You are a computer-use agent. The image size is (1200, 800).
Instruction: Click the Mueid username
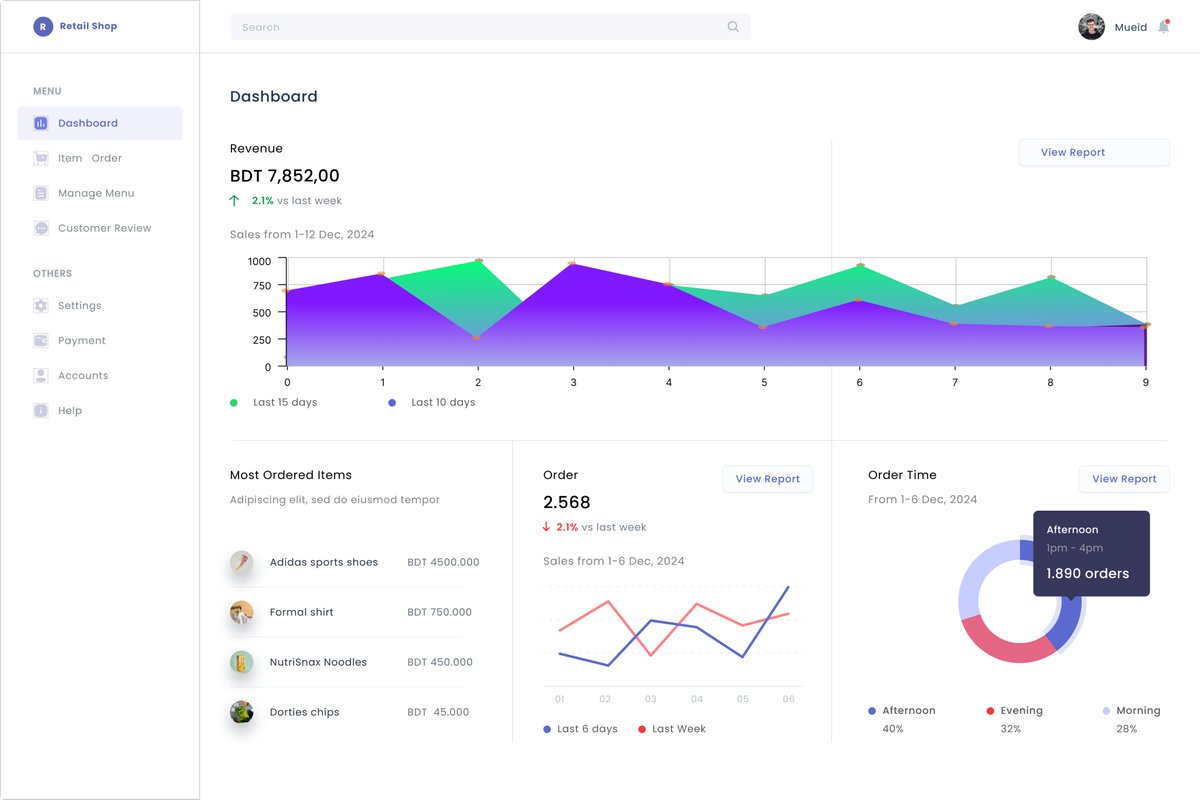tap(1131, 27)
